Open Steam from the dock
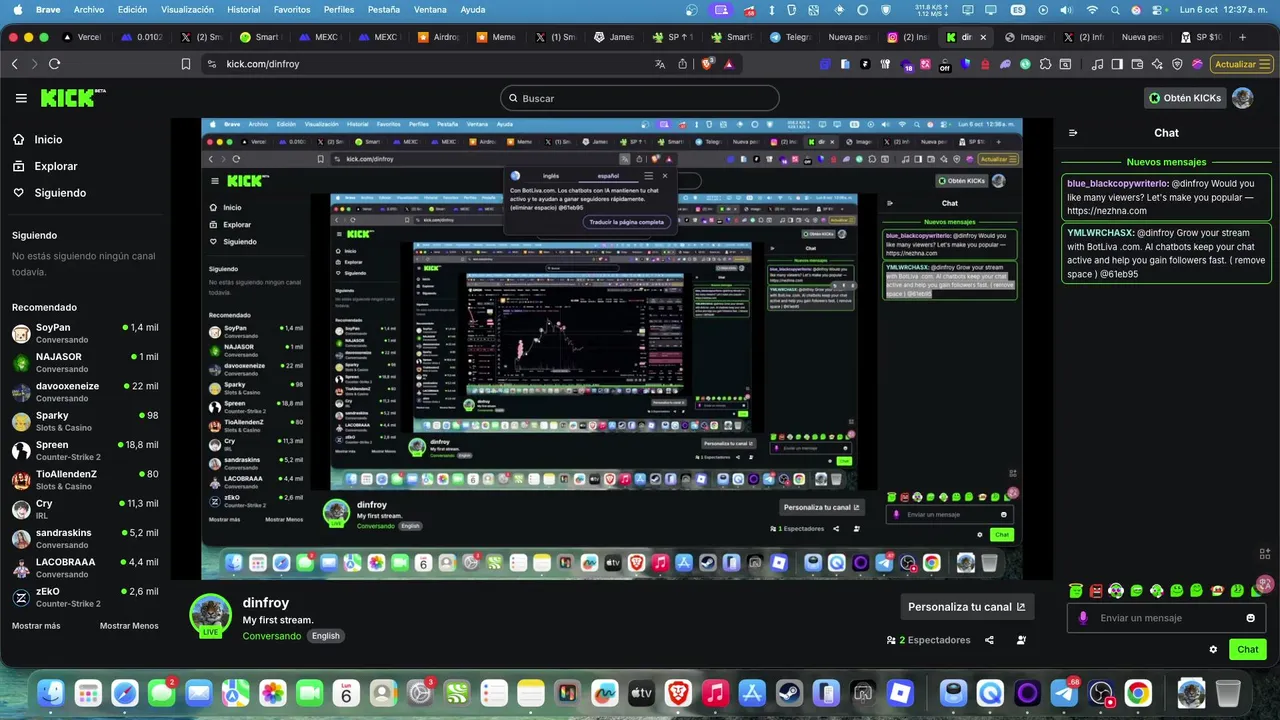The width and height of the screenshot is (1280, 720). 789,692
